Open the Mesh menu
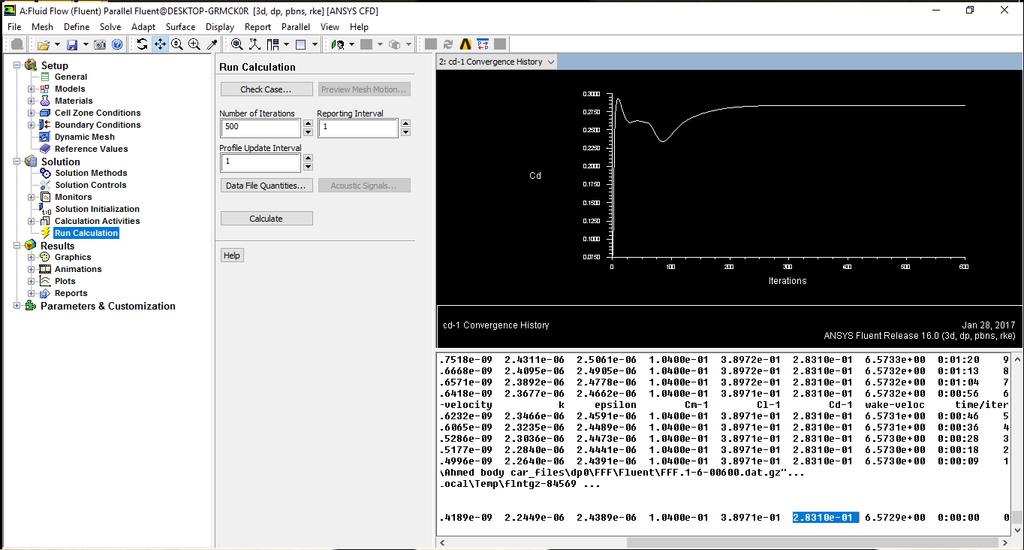Viewport: 1024px width, 550px height. (42, 27)
